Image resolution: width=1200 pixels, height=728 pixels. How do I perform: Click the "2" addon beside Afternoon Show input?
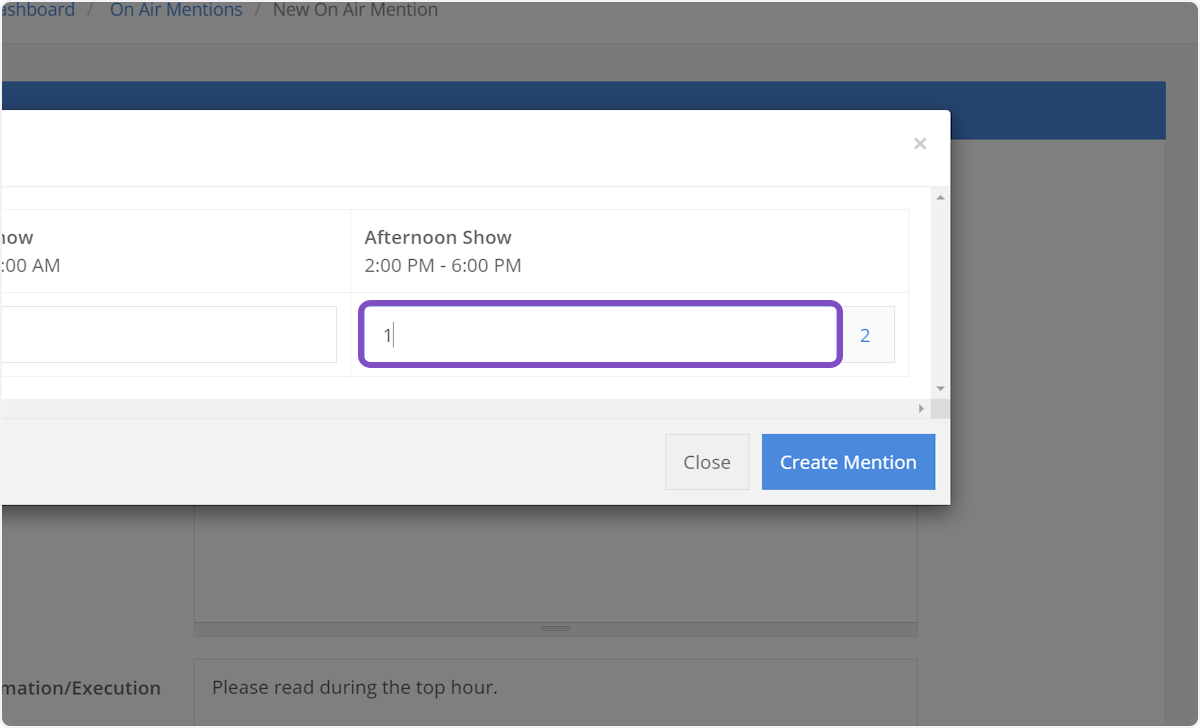tap(865, 335)
